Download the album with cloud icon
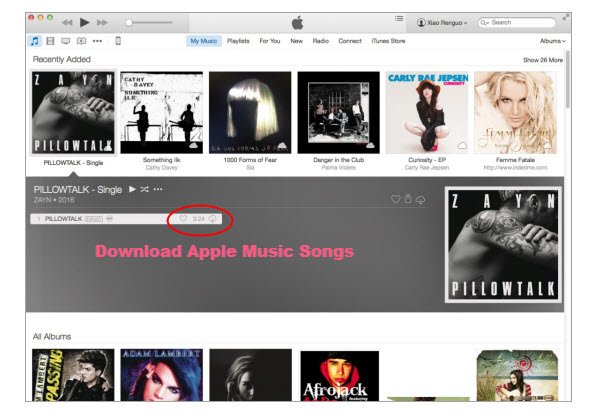The height and width of the screenshot is (415, 600). point(421,200)
